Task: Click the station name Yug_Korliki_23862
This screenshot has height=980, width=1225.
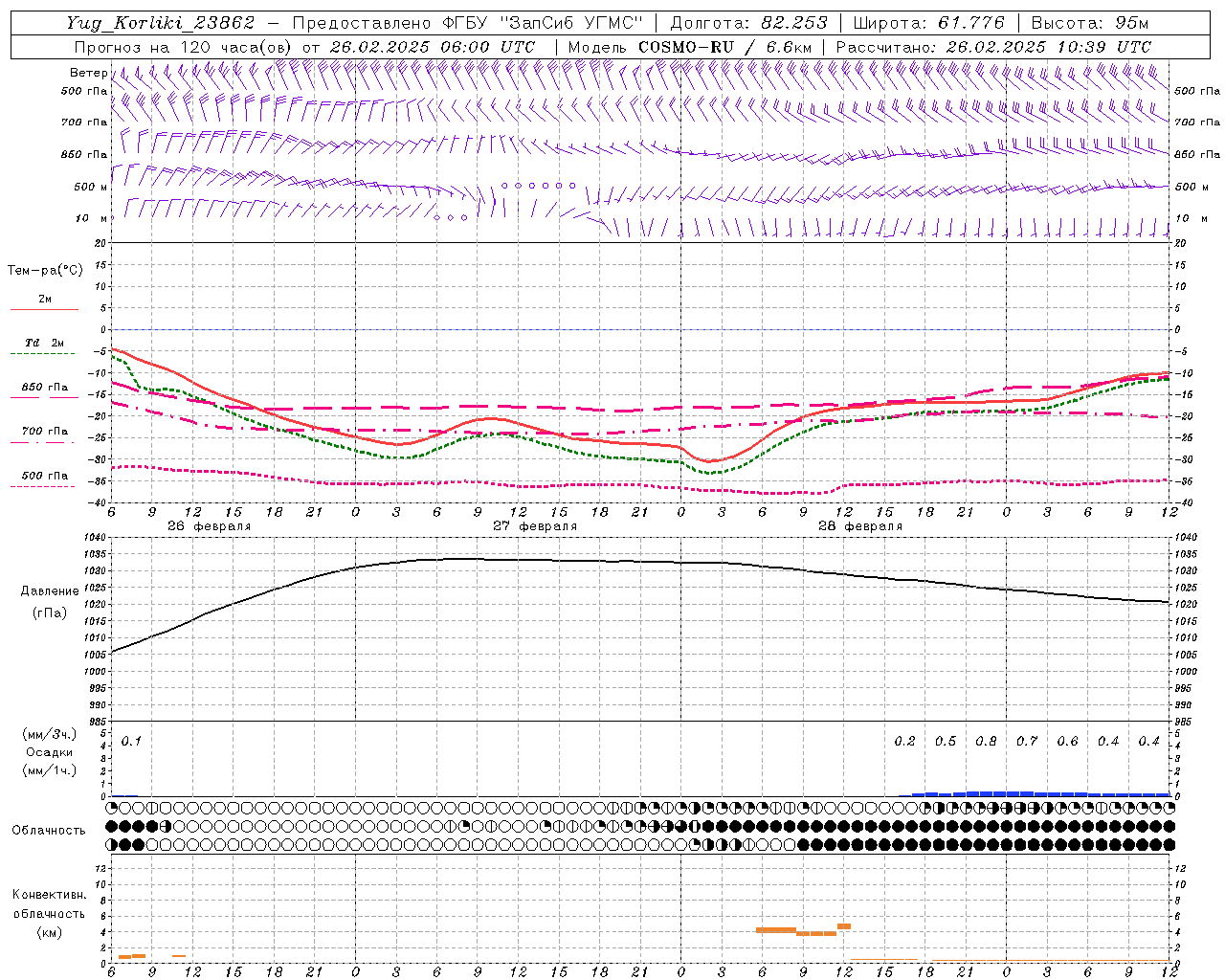Action: tap(160, 23)
